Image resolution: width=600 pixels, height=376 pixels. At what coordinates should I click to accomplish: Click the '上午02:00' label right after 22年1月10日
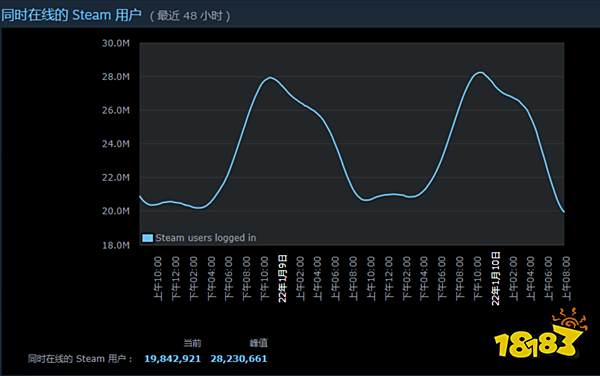point(513,278)
